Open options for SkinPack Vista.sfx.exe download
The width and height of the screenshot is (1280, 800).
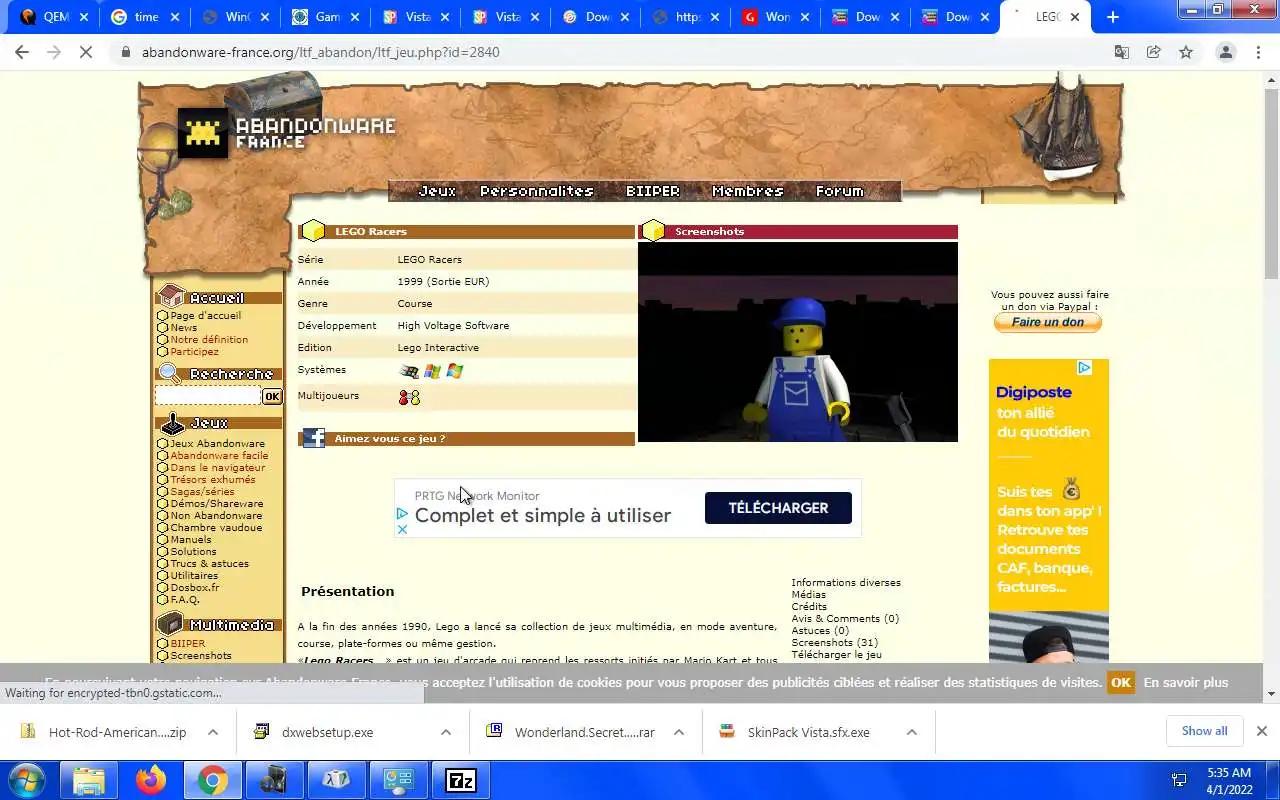click(x=912, y=732)
